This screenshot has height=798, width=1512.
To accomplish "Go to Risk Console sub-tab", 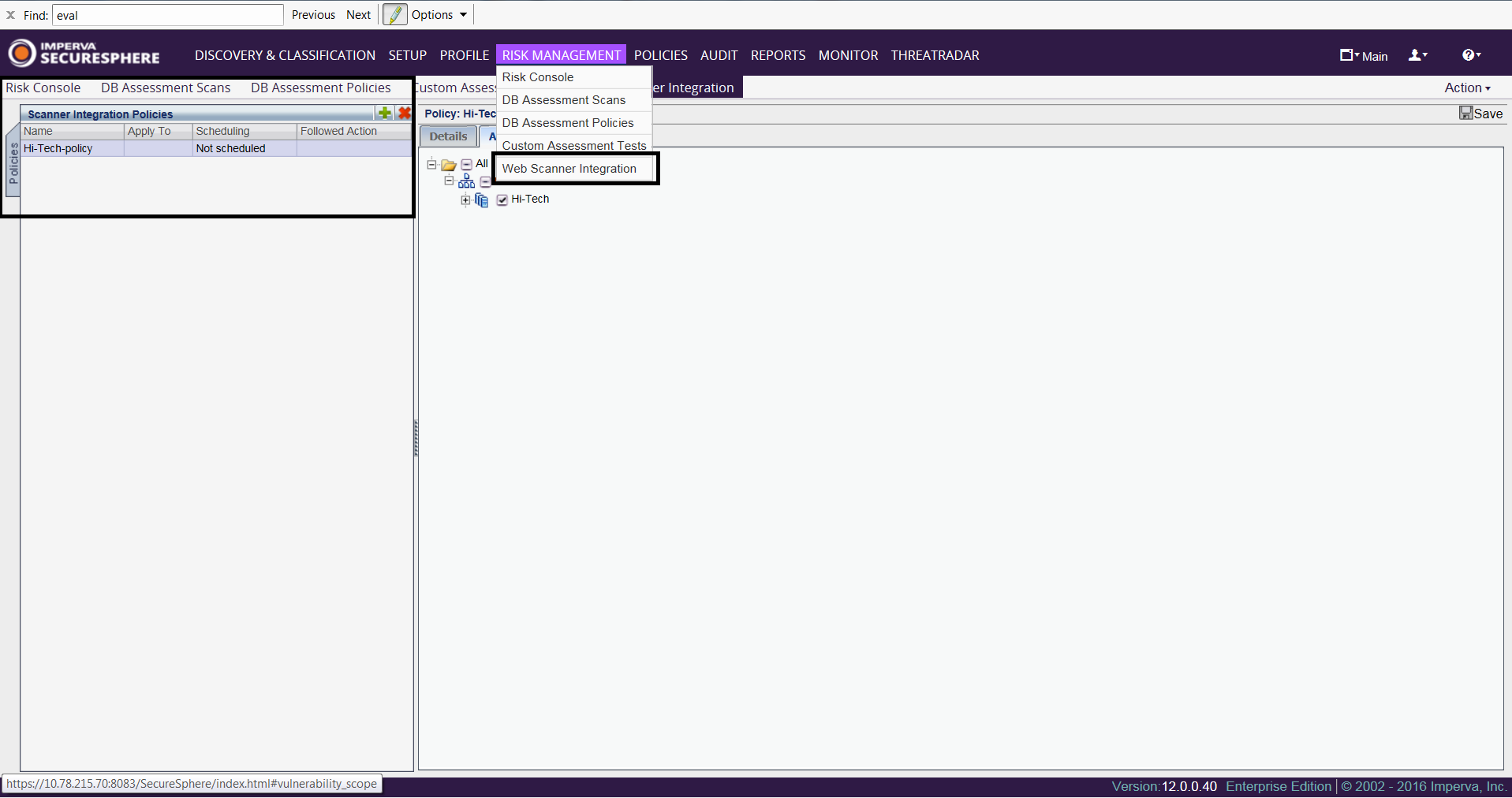I will 43,88.
